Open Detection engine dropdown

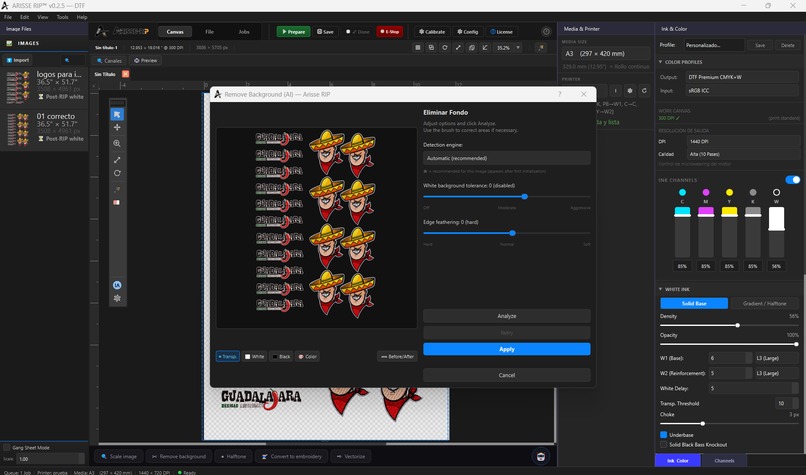(x=506, y=158)
